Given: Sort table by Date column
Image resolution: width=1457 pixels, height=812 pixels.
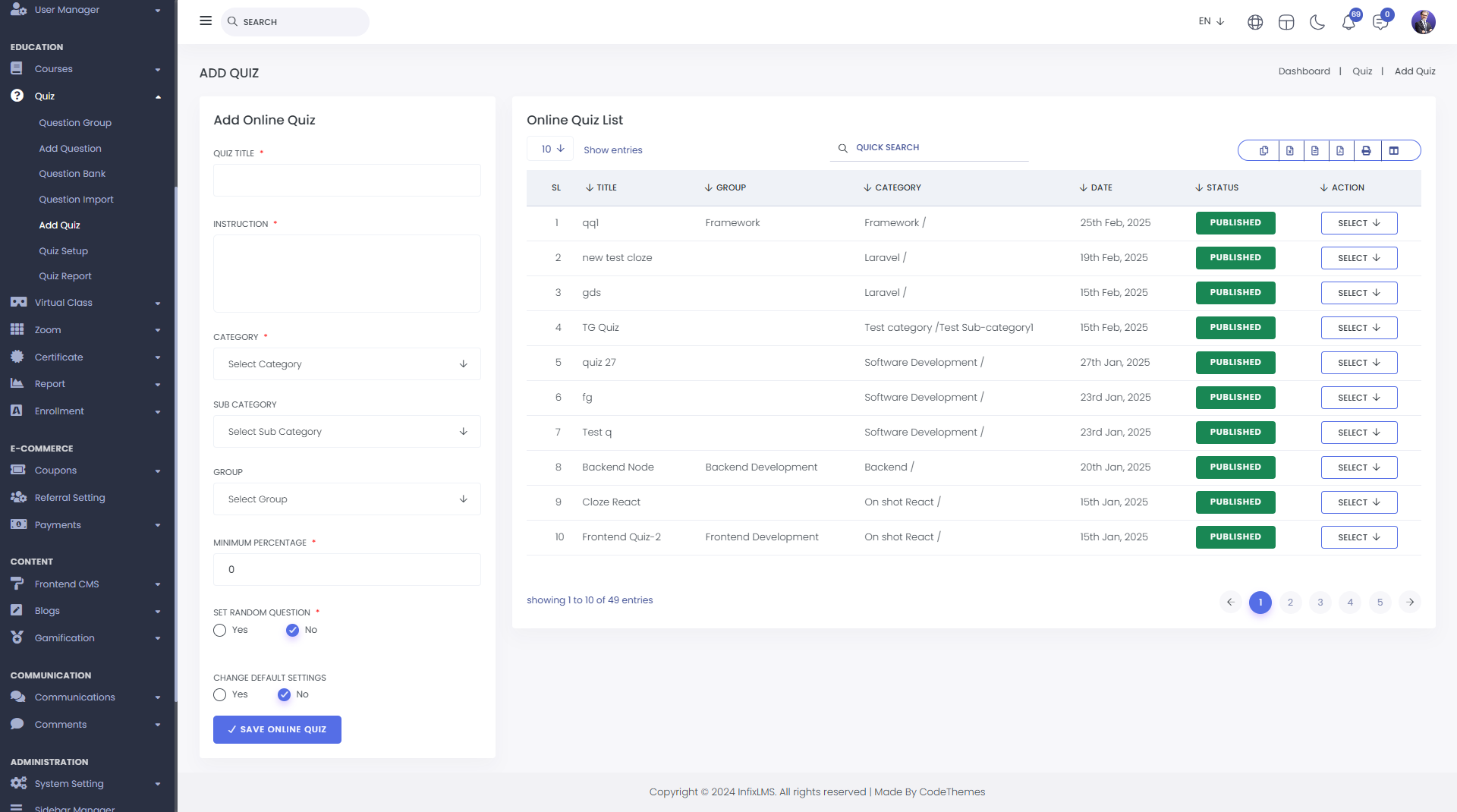Looking at the screenshot, I should [1096, 187].
